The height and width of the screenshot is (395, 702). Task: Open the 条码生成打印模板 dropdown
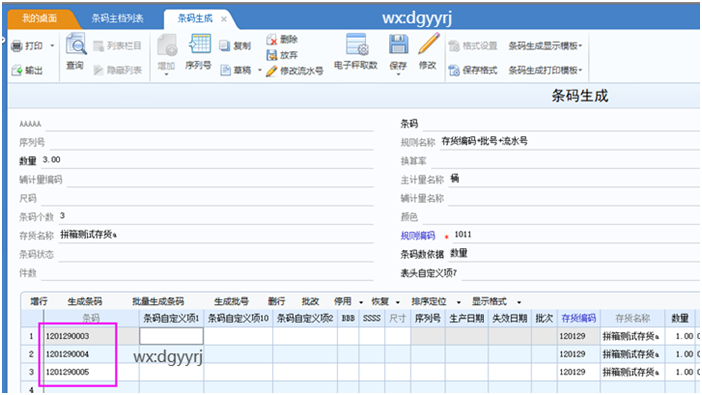[545, 70]
